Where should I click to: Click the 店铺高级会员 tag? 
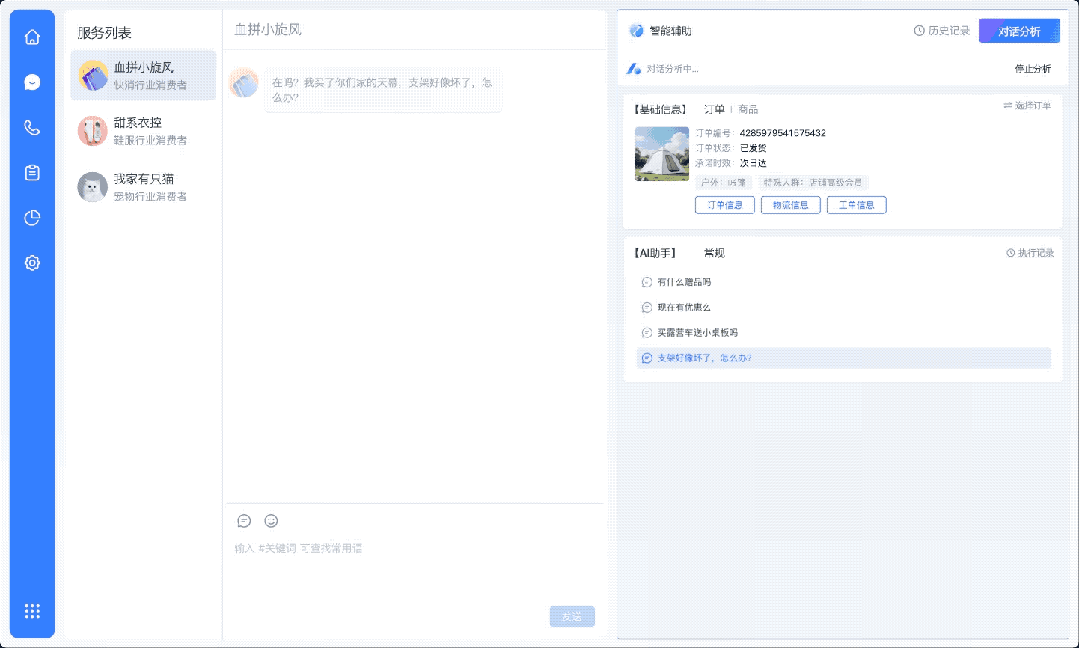pyautogui.click(x=813, y=182)
